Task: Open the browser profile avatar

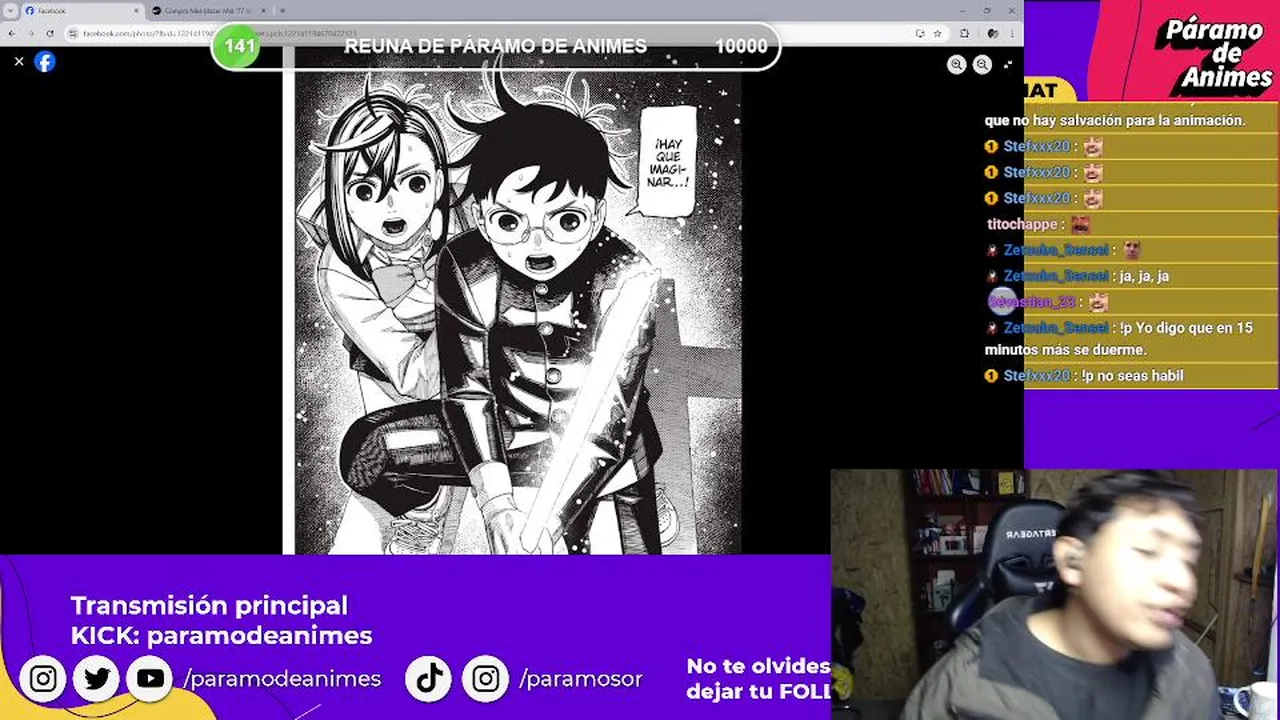Action: (x=991, y=33)
